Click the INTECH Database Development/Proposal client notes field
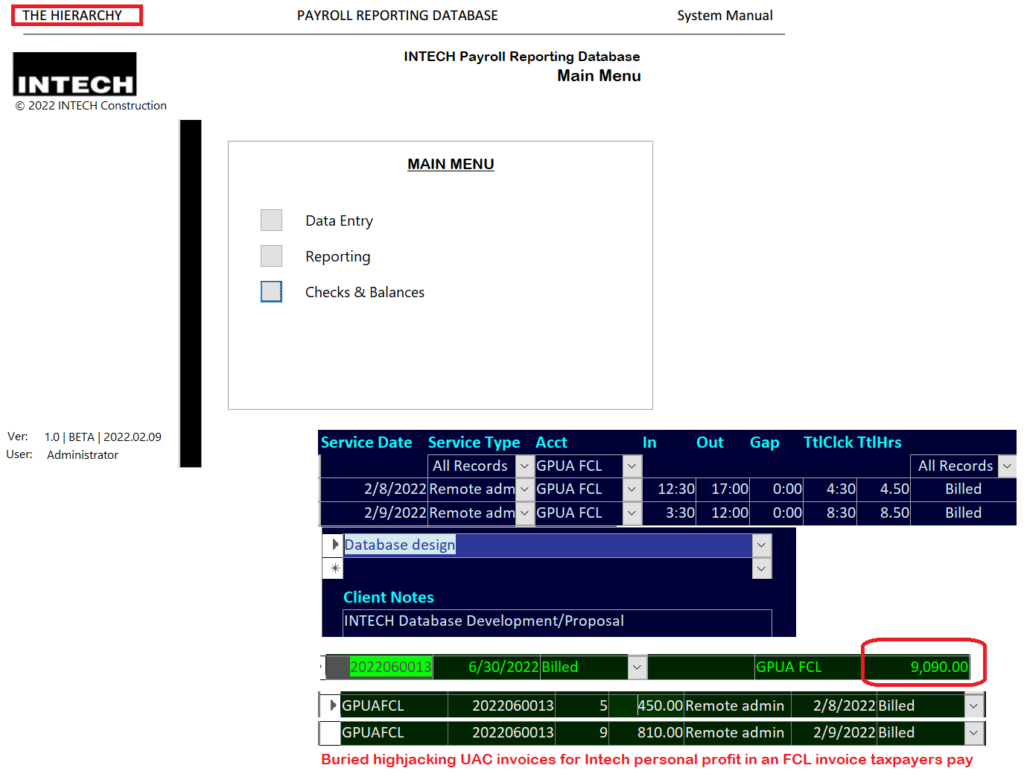The width and height of the screenshot is (1024, 774). pos(557,621)
